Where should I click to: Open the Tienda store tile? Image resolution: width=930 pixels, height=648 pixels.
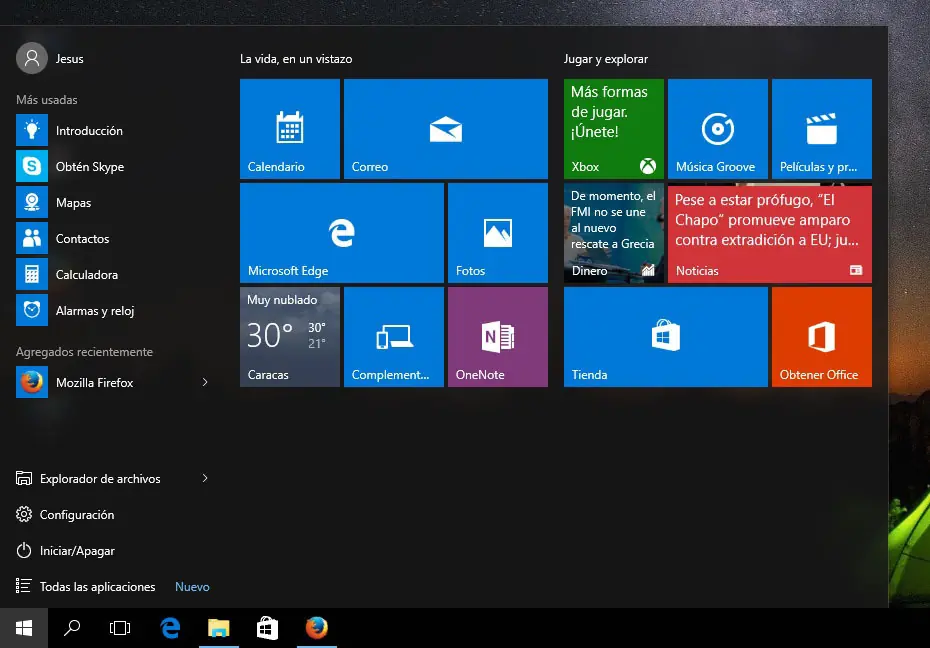[x=665, y=337]
